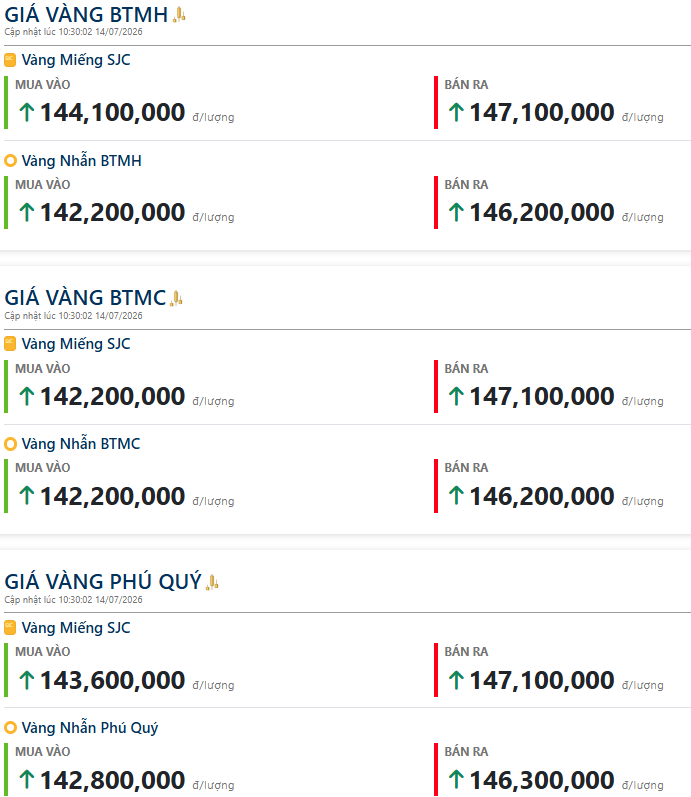Click the chart icon beside GIÁ VÀNG BTMC

click(x=176, y=298)
